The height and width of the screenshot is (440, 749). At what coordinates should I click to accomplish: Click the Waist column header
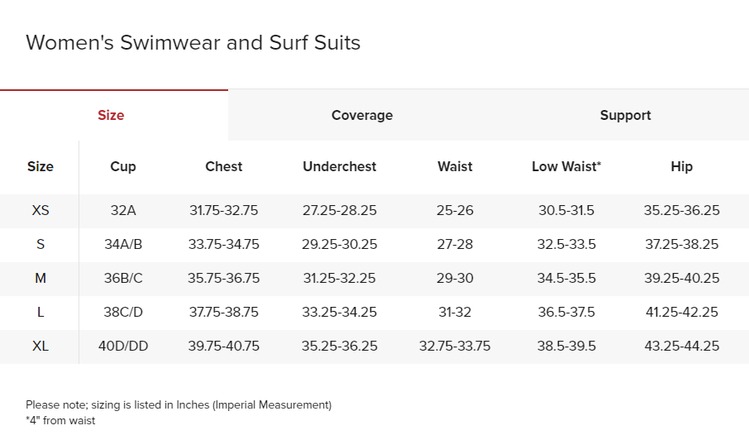coord(455,167)
